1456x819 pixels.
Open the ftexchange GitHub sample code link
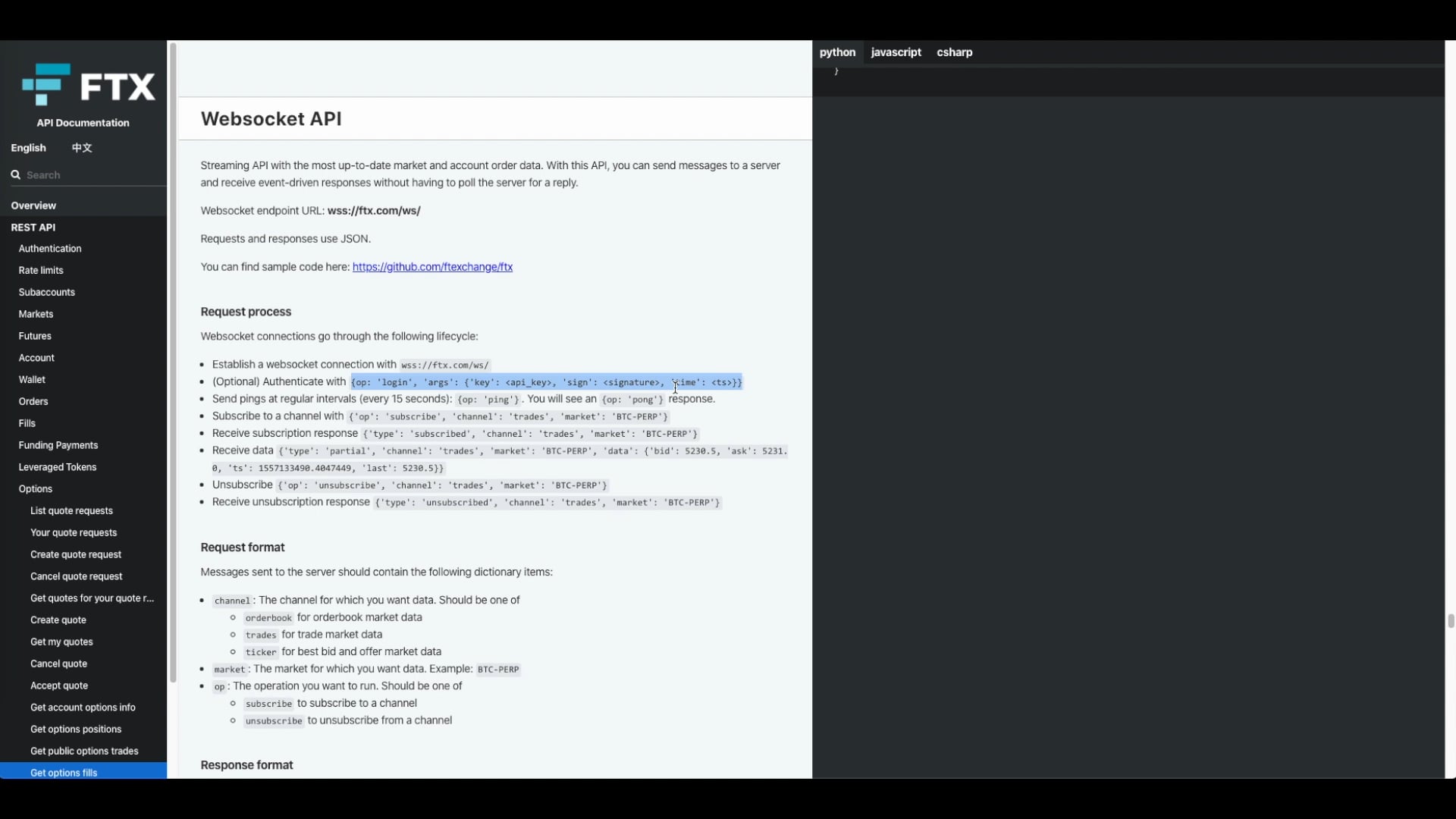(432, 267)
